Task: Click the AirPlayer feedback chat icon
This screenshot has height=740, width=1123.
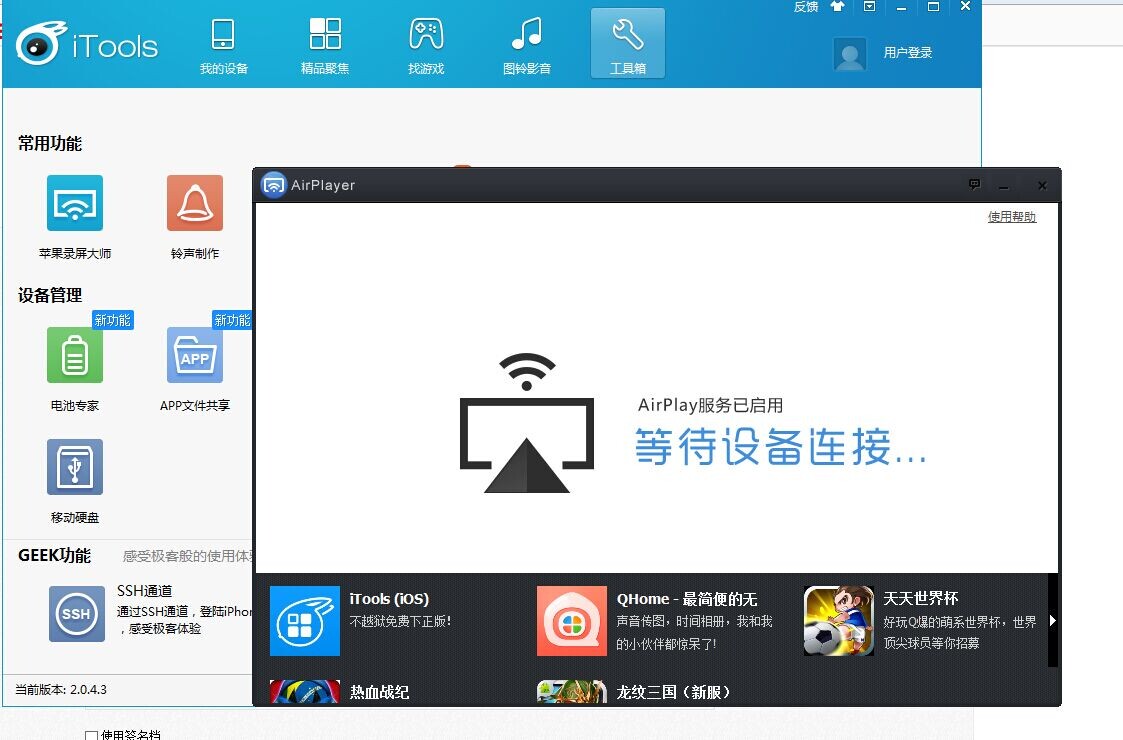Action: tap(974, 185)
